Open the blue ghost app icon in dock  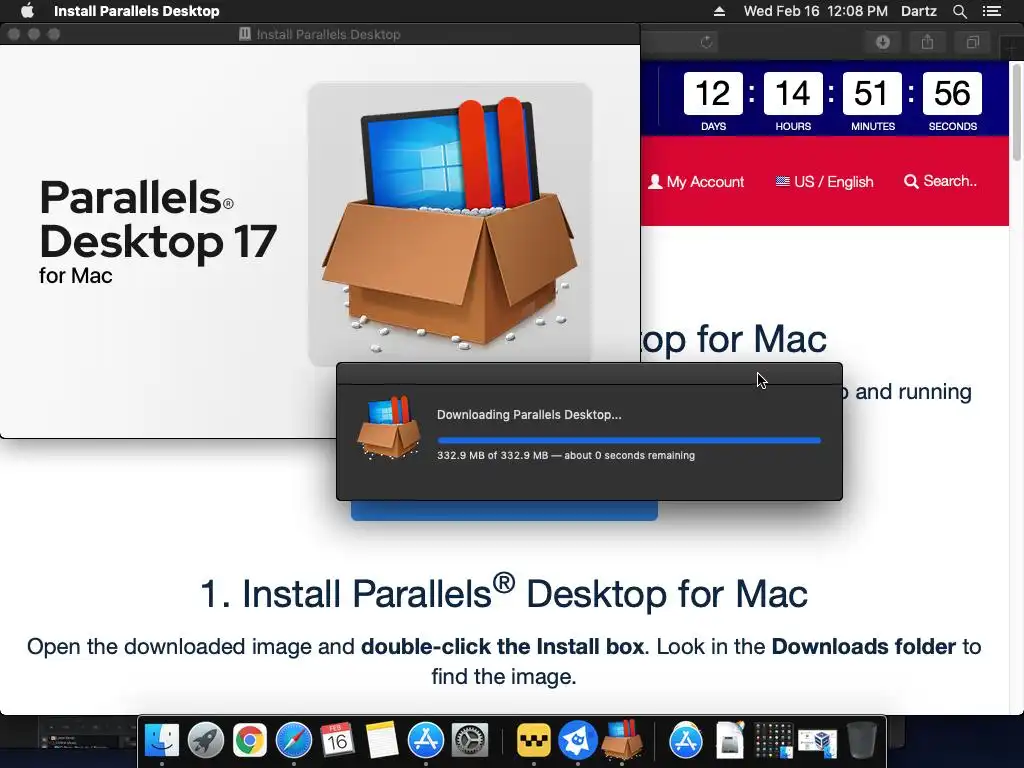tap(577, 741)
